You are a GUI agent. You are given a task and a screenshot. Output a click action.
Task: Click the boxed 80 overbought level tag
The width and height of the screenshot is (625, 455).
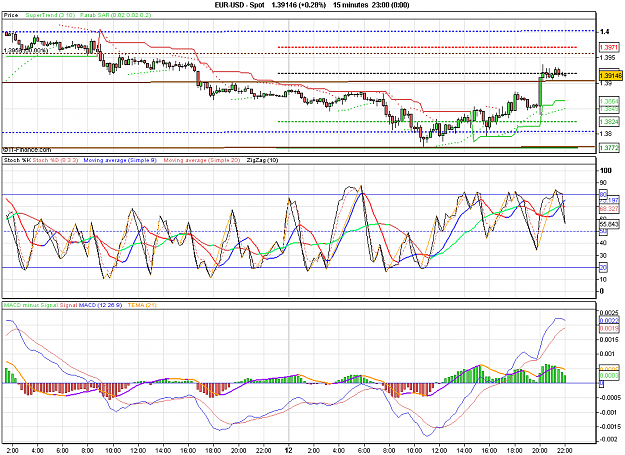pos(603,195)
